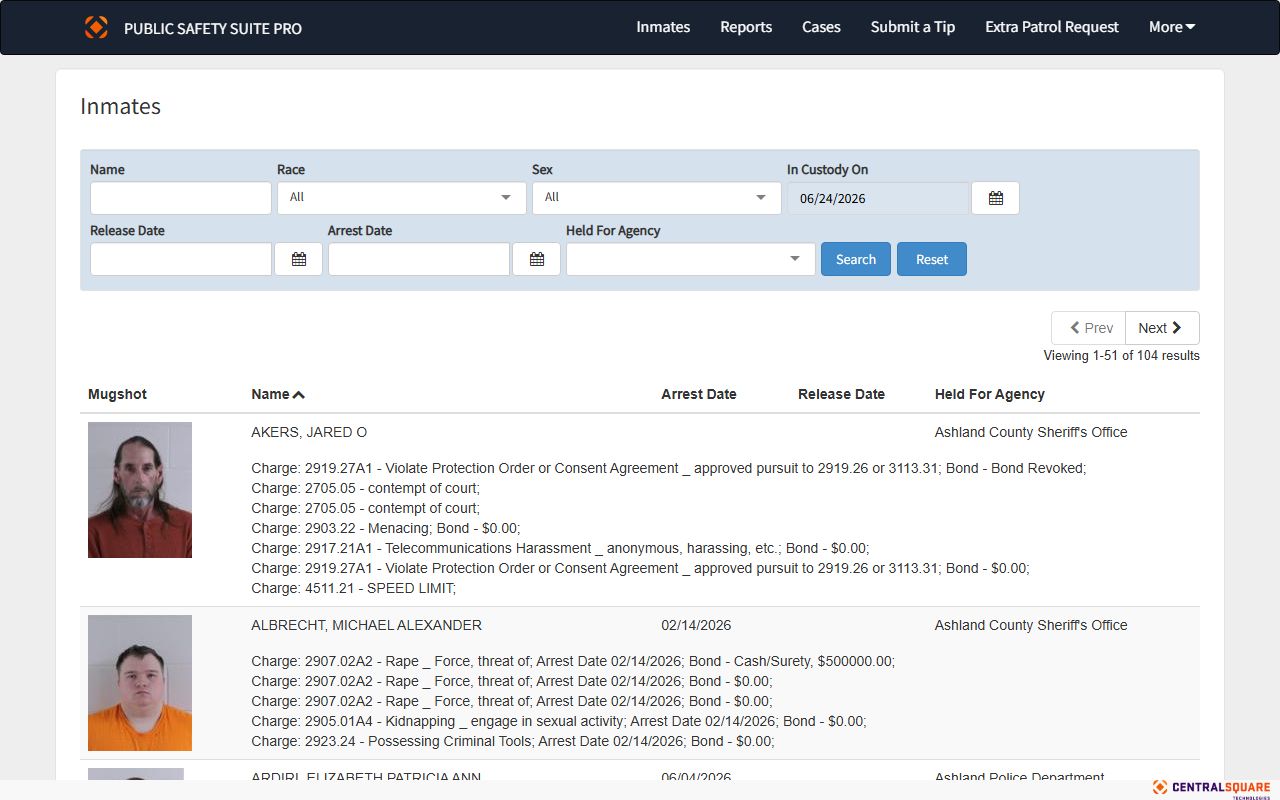Open the In Custody On calendar picker

tap(995, 198)
